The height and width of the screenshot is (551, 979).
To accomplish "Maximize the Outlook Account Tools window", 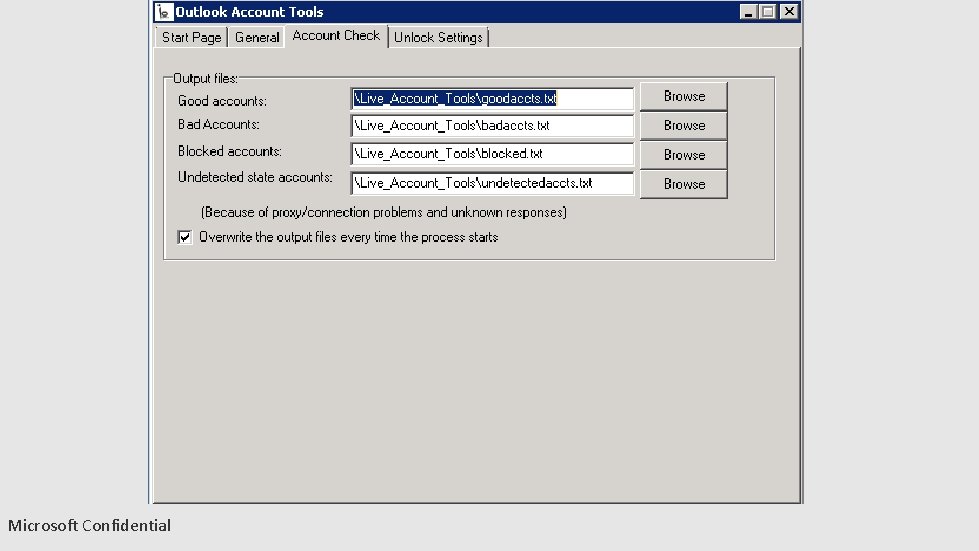I will pyautogui.click(x=768, y=12).
